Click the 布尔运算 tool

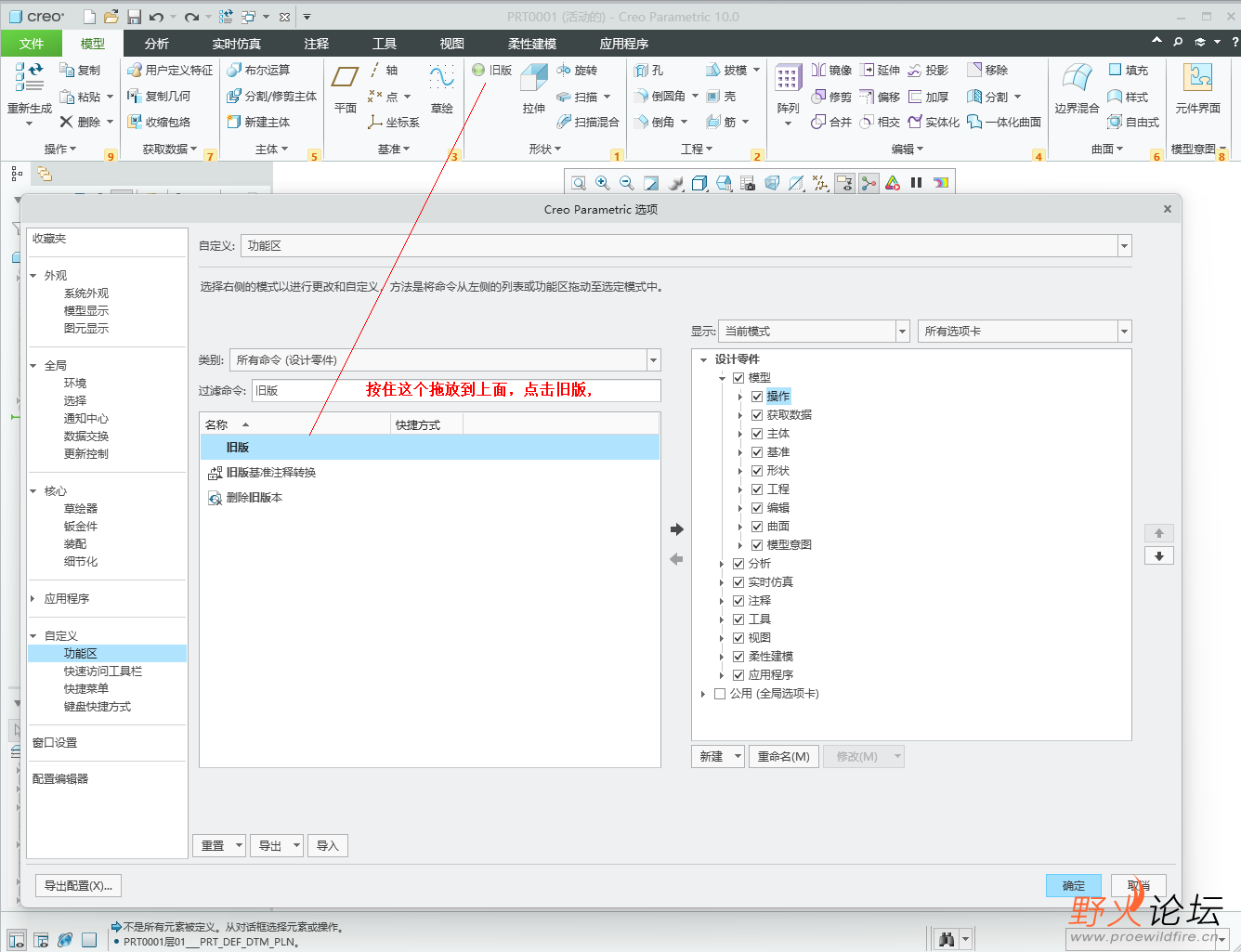pos(258,70)
